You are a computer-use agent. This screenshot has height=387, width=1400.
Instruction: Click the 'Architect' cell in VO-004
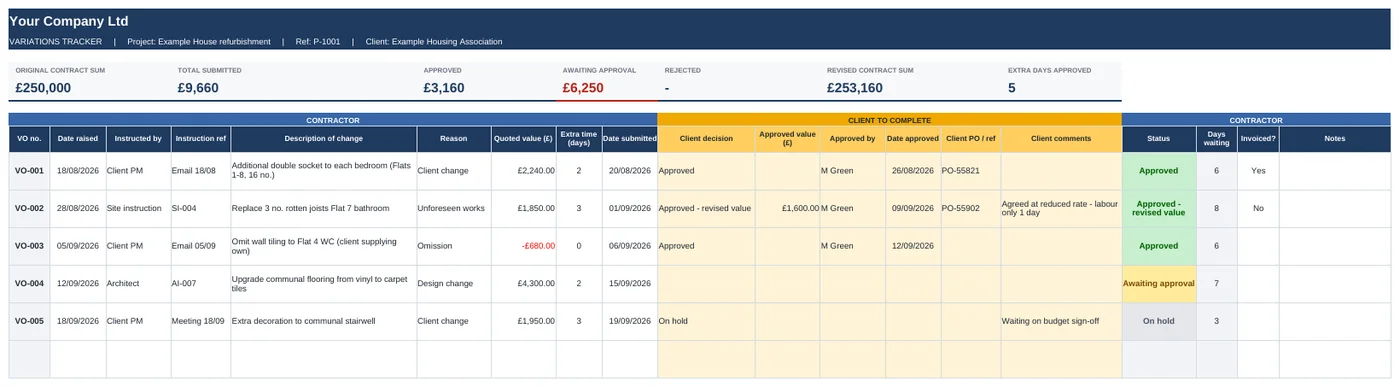click(x=138, y=284)
